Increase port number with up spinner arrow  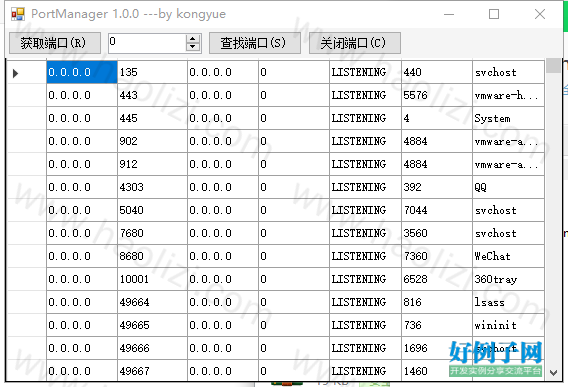pyautogui.click(x=193, y=38)
